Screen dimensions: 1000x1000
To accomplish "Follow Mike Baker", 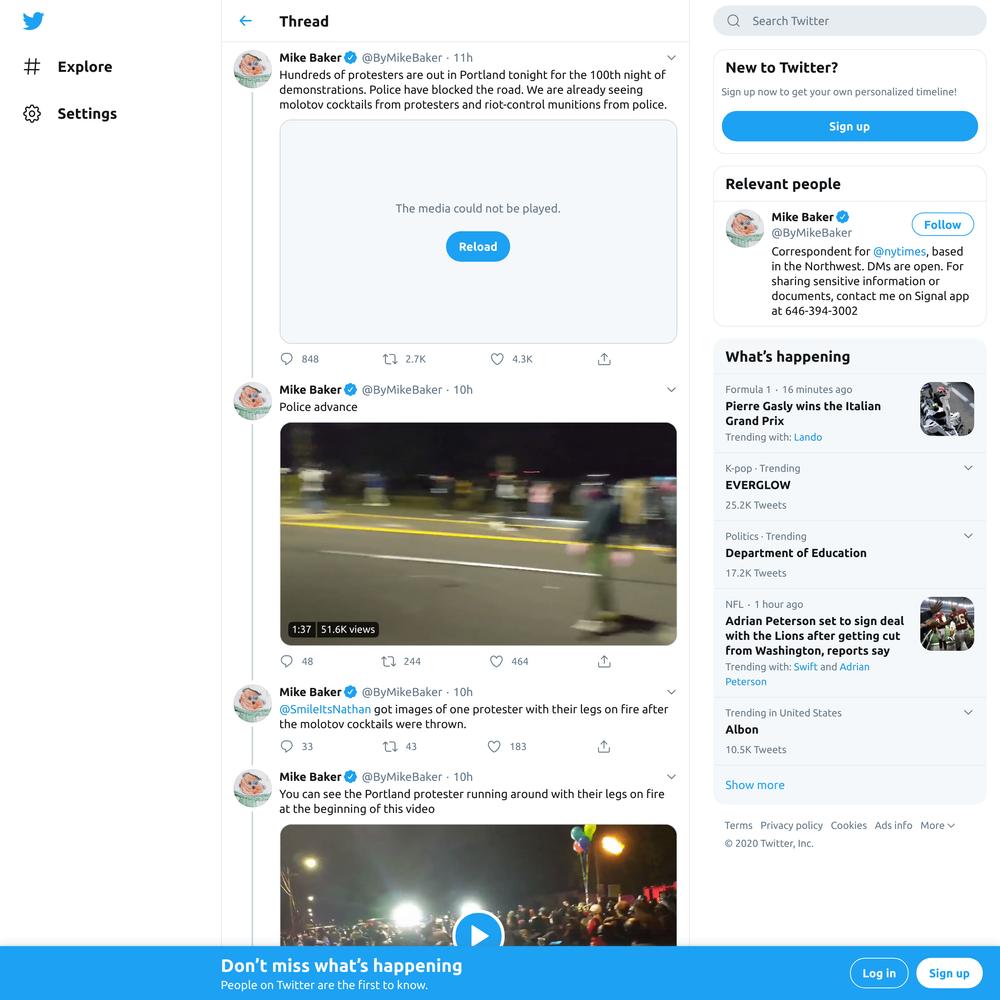I will [x=942, y=224].
